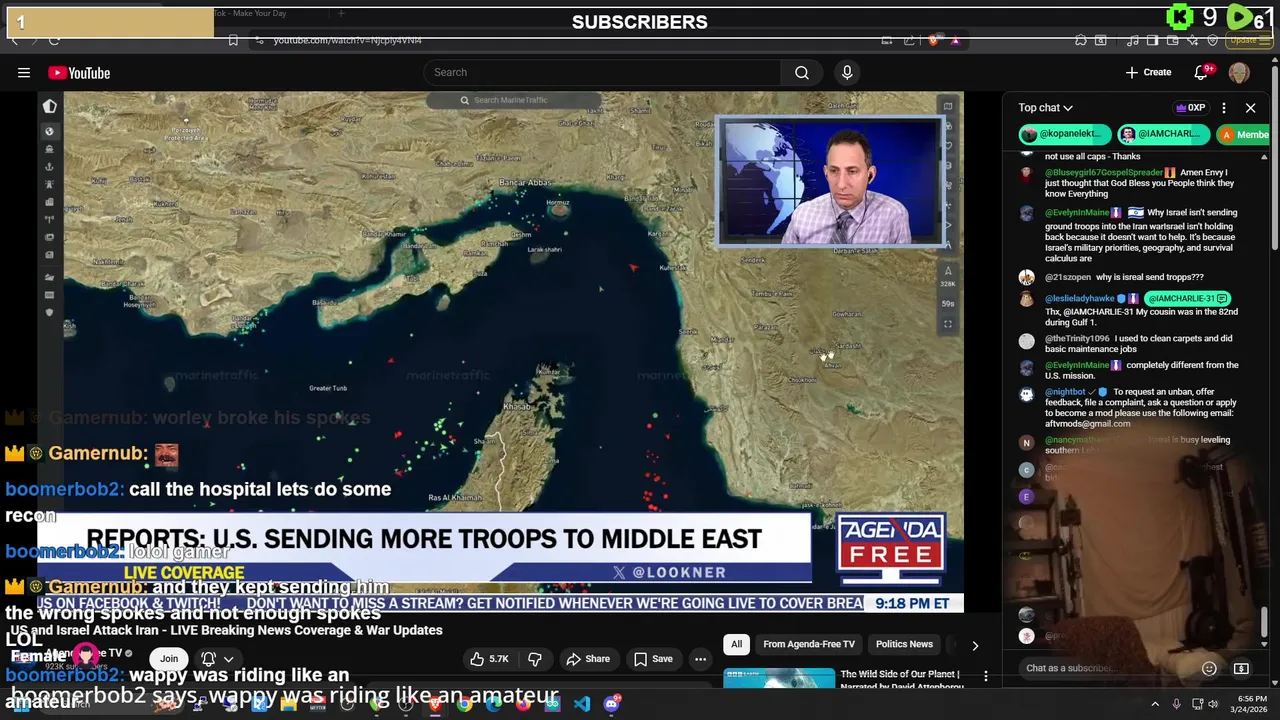Show hidden system tray icons chevron
The width and height of the screenshot is (1280, 720).
[x=1155, y=704]
